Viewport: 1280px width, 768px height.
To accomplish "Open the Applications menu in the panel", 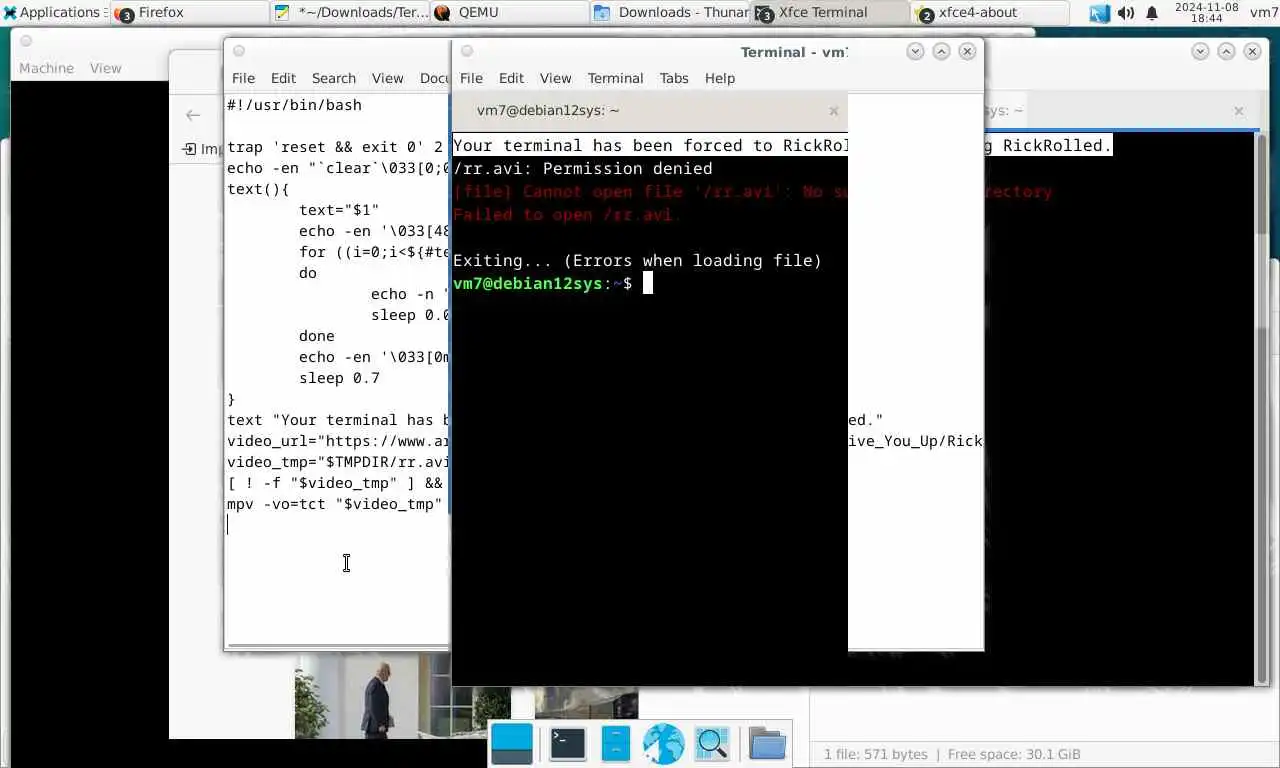I will click(54, 12).
